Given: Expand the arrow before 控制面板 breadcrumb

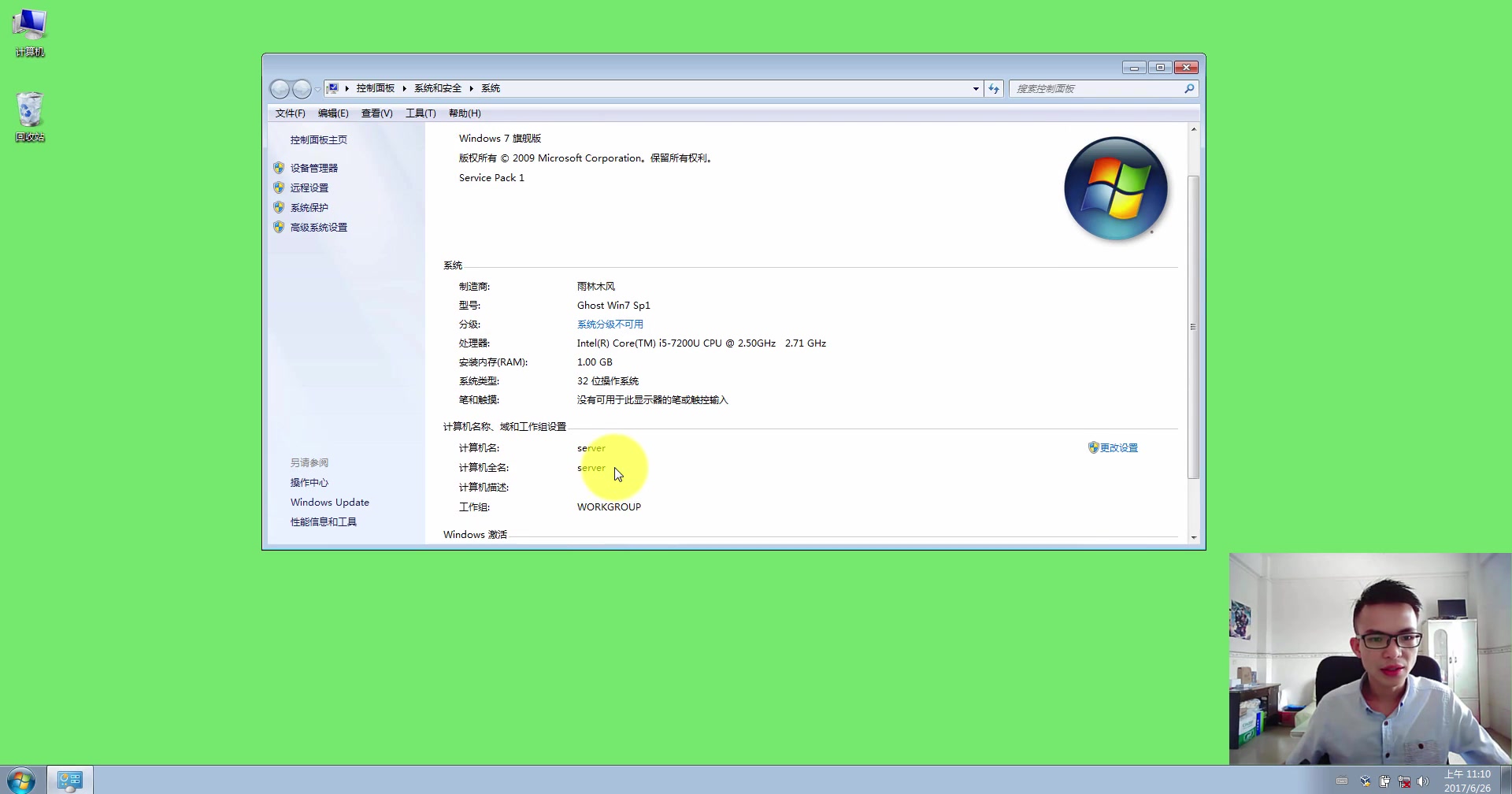Looking at the screenshot, I should pyautogui.click(x=346, y=88).
